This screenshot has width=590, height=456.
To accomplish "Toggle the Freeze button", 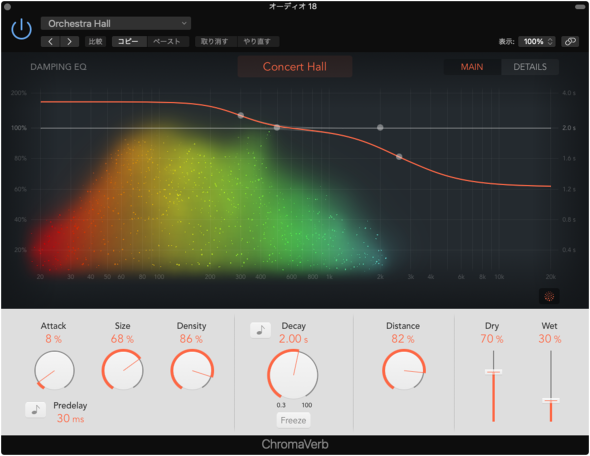I will (x=293, y=420).
